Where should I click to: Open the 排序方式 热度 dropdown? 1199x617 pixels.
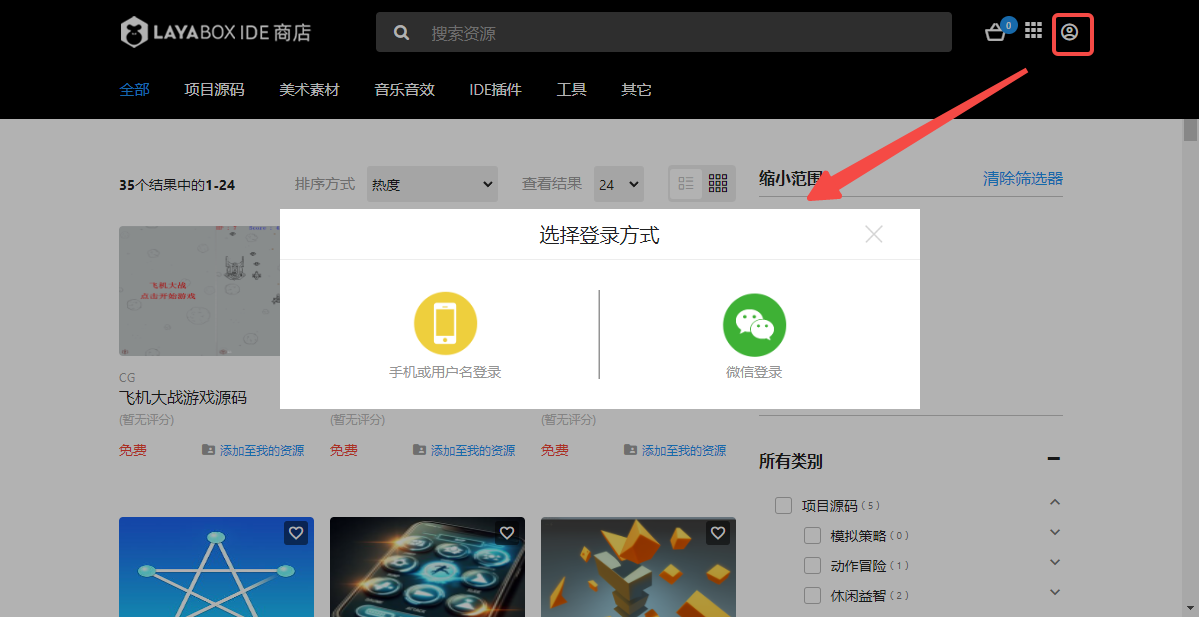(432, 184)
